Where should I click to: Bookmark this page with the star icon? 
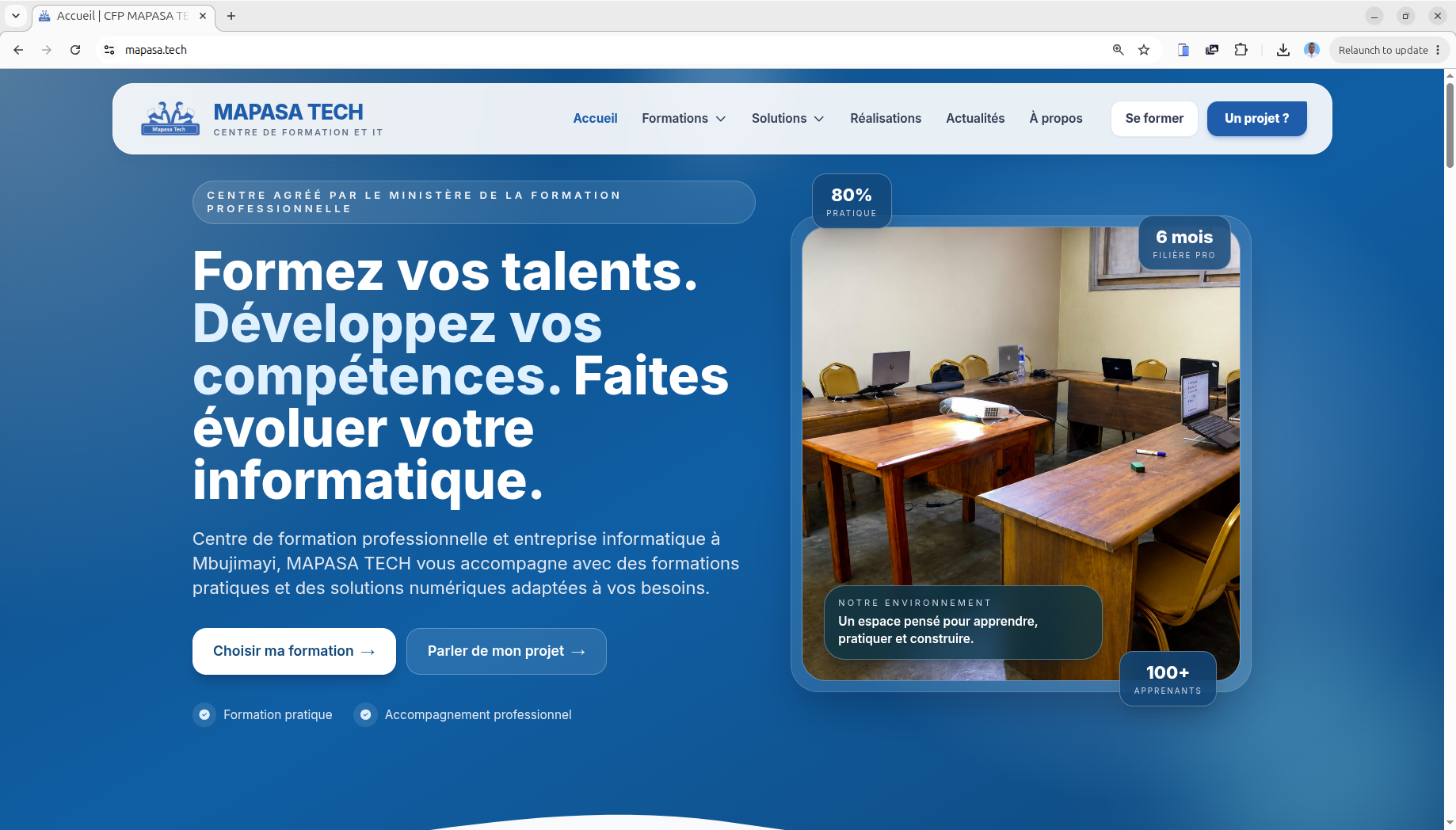click(x=1144, y=50)
